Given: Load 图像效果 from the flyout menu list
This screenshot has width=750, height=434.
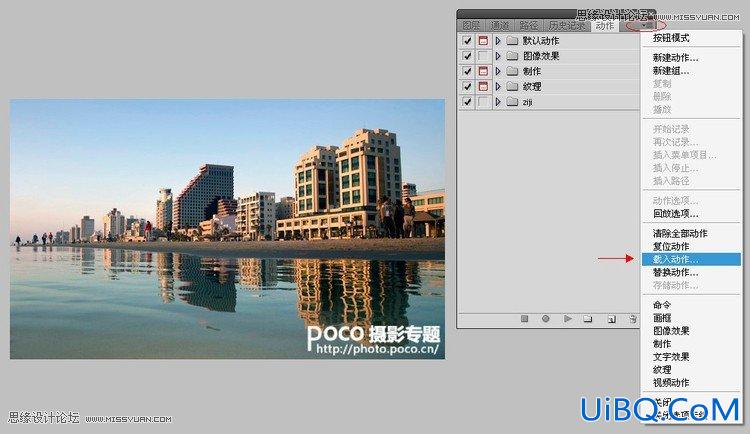Looking at the screenshot, I should 671,331.
